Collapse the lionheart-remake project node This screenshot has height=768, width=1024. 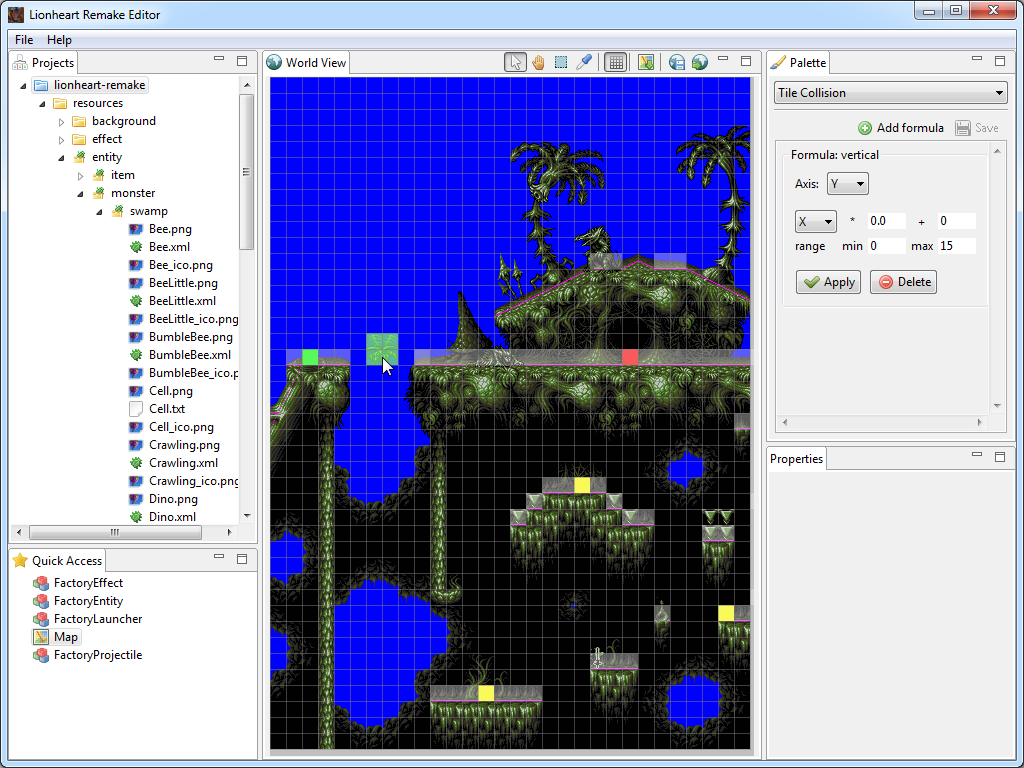(x=24, y=86)
